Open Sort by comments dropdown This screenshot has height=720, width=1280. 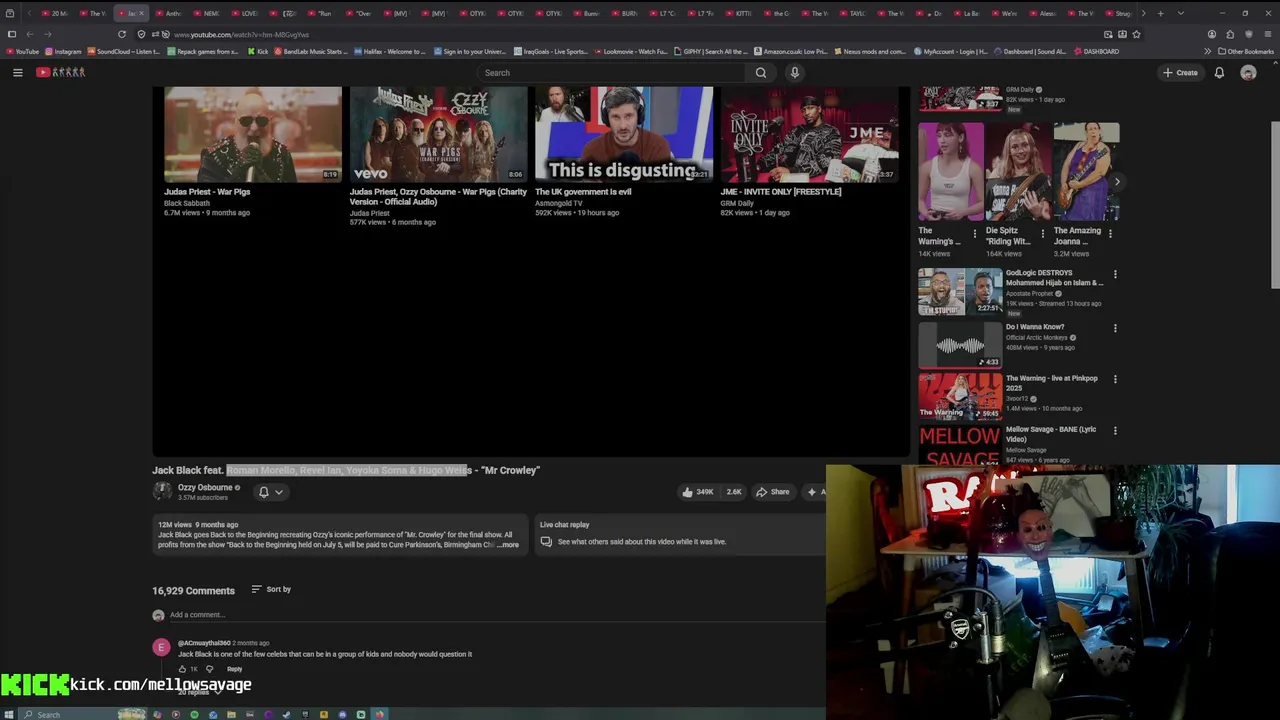[271, 589]
